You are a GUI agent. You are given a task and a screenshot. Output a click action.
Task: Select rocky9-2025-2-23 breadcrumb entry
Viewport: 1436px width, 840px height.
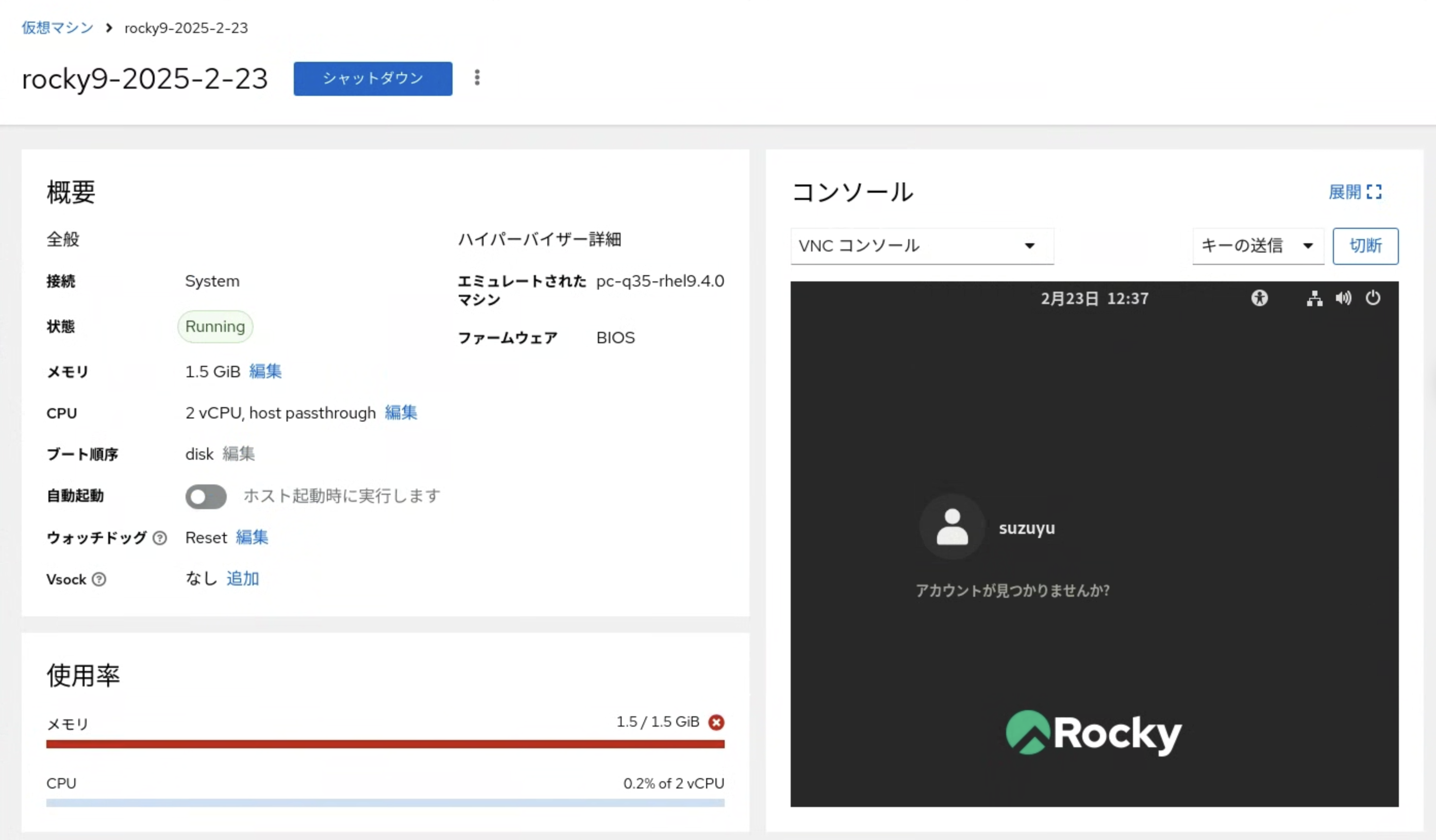[186, 27]
